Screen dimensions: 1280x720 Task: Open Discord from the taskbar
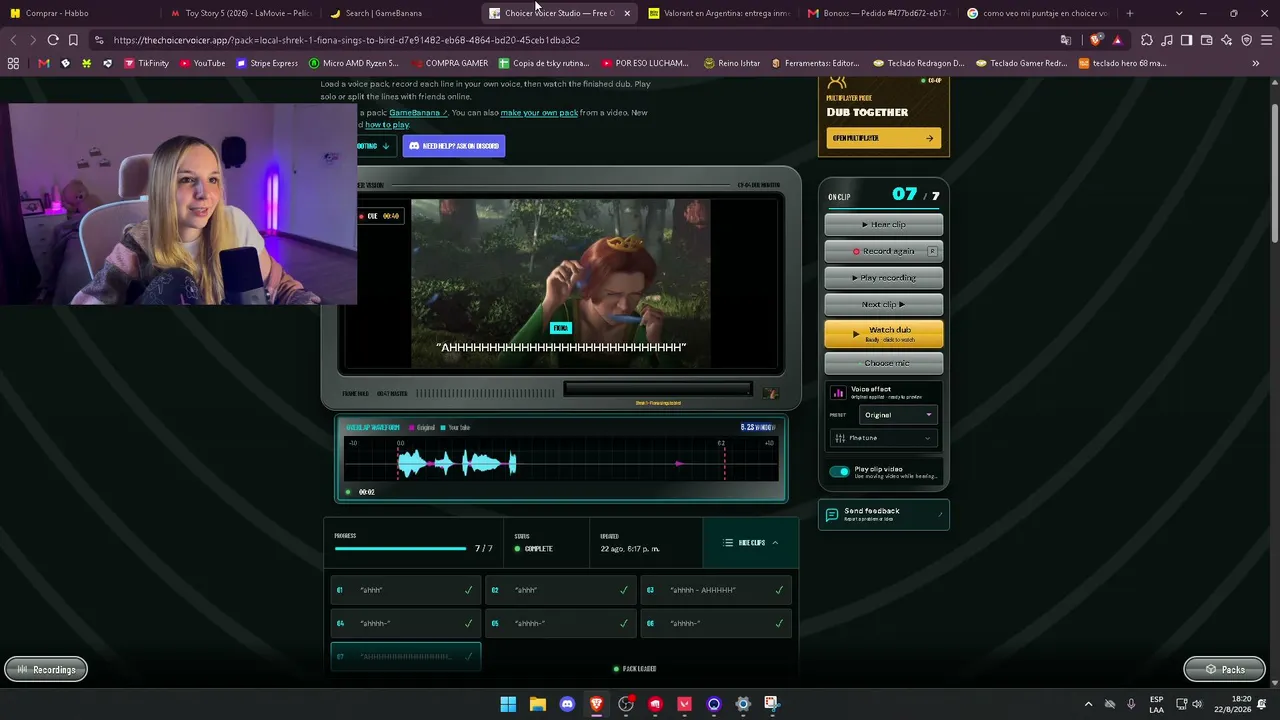(567, 704)
